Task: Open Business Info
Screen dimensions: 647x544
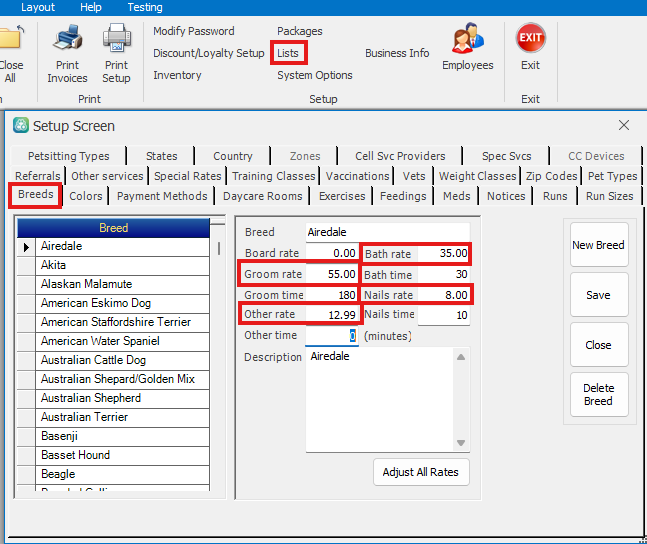Action: tap(397, 53)
